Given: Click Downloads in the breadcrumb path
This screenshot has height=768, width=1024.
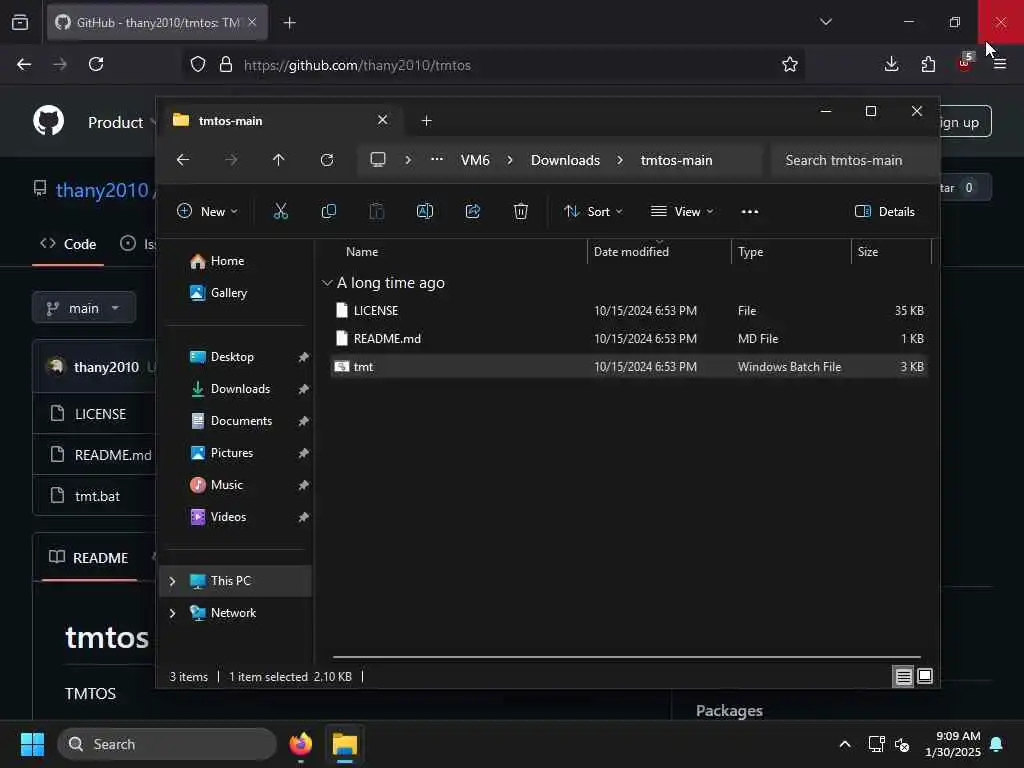Looking at the screenshot, I should 565,160.
